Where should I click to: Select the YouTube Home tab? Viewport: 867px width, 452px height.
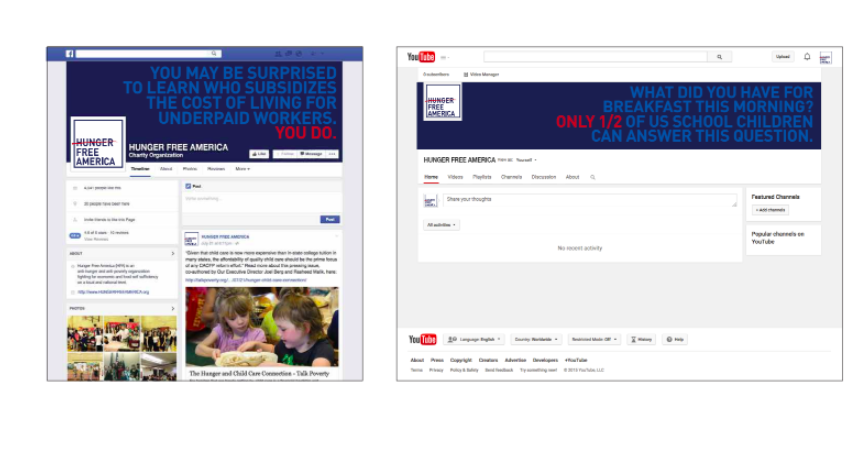click(431, 177)
